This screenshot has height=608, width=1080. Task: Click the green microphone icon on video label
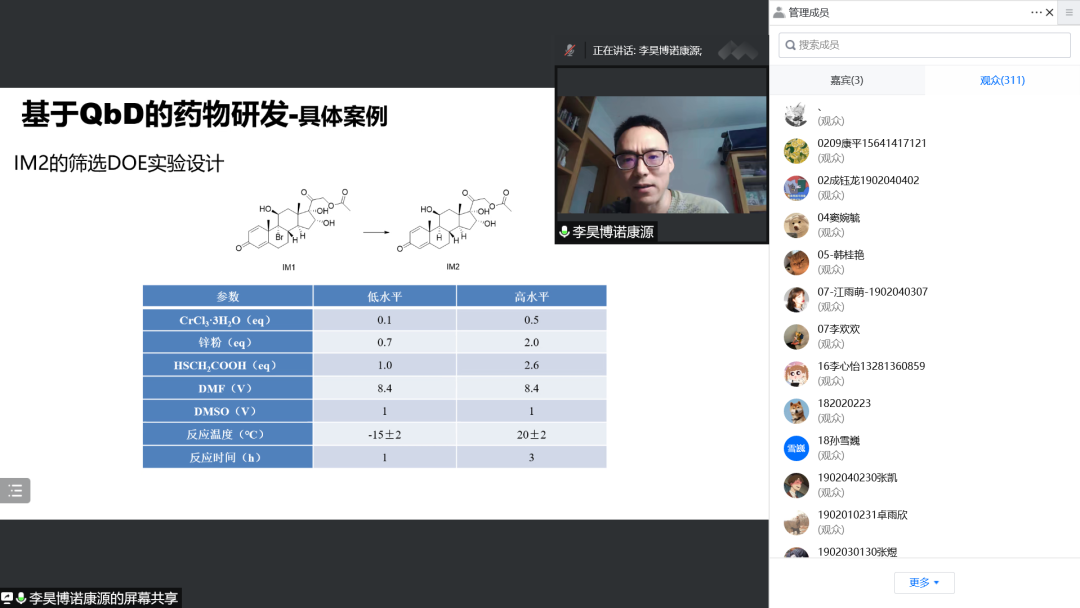[564, 232]
